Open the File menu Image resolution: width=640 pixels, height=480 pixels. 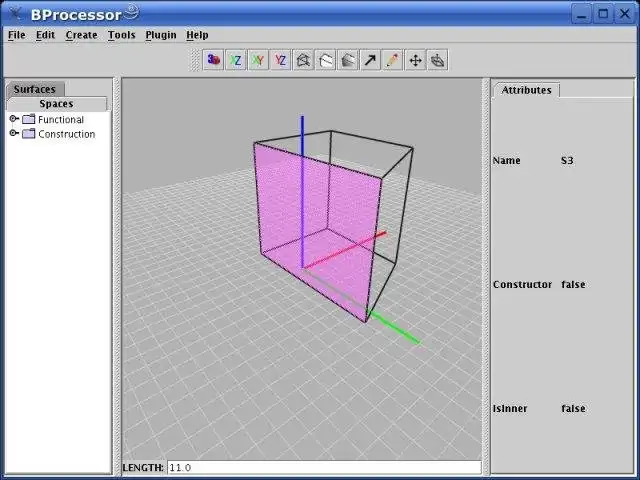point(17,35)
